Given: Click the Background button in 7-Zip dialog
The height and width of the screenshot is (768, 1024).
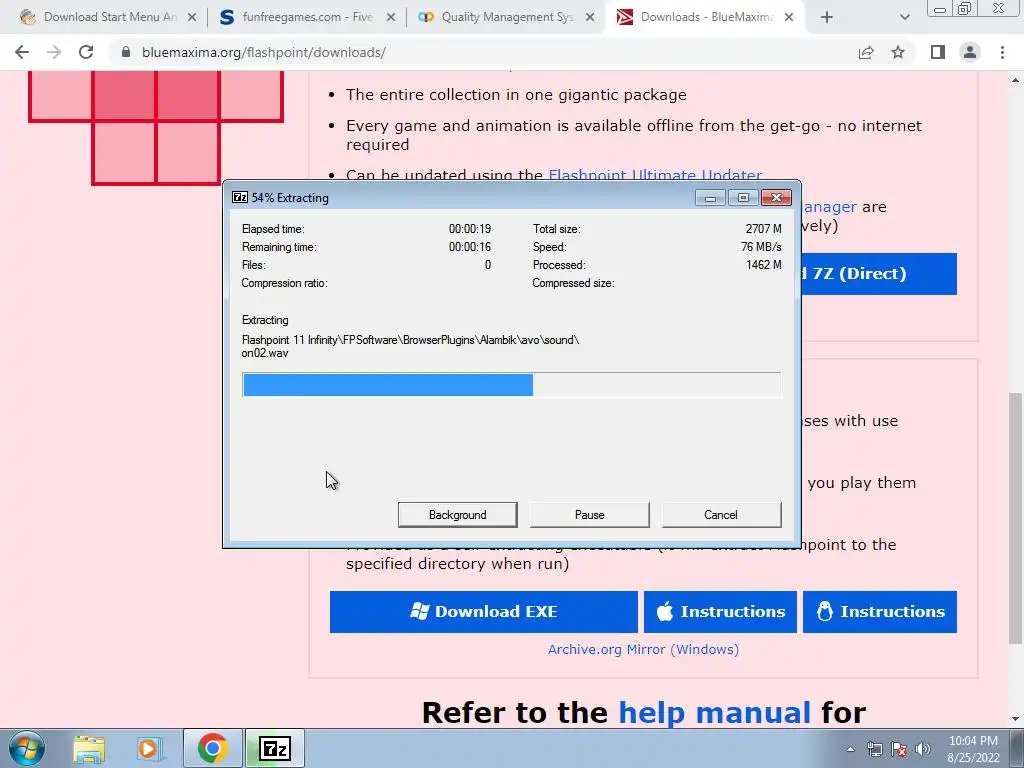Looking at the screenshot, I should (457, 515).
